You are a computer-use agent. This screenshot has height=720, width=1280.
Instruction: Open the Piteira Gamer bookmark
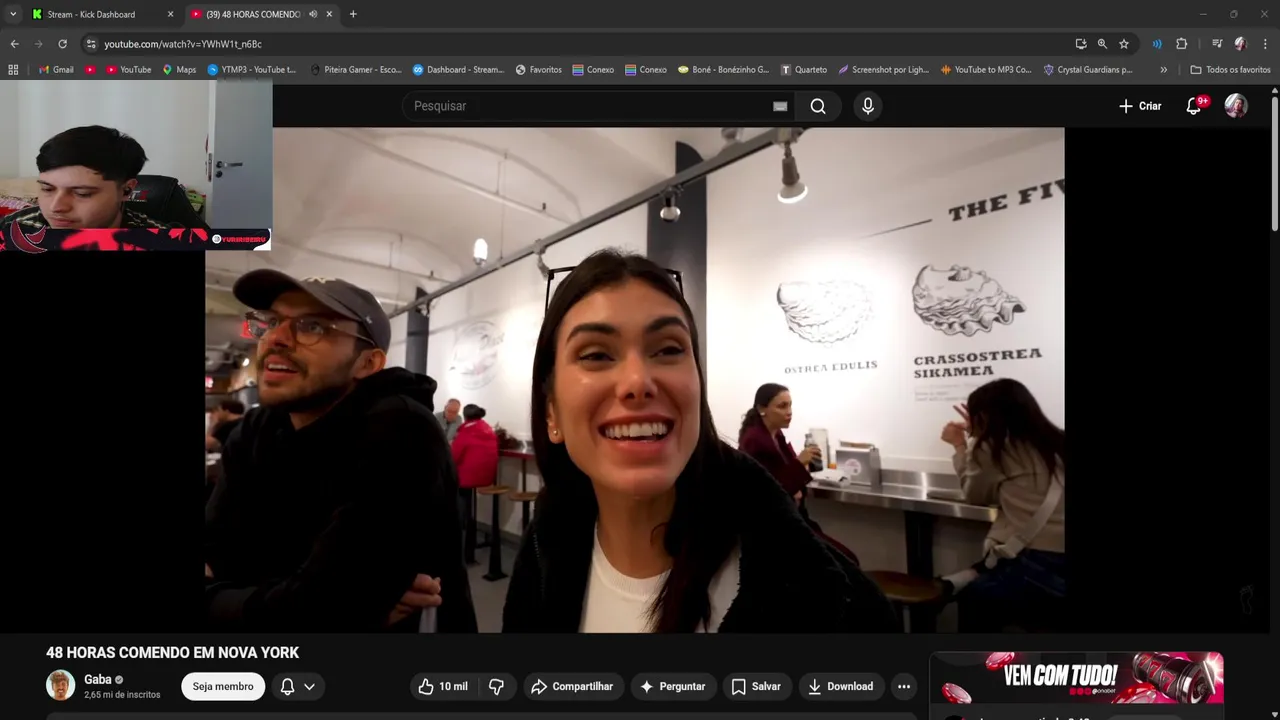pos(356,70)
